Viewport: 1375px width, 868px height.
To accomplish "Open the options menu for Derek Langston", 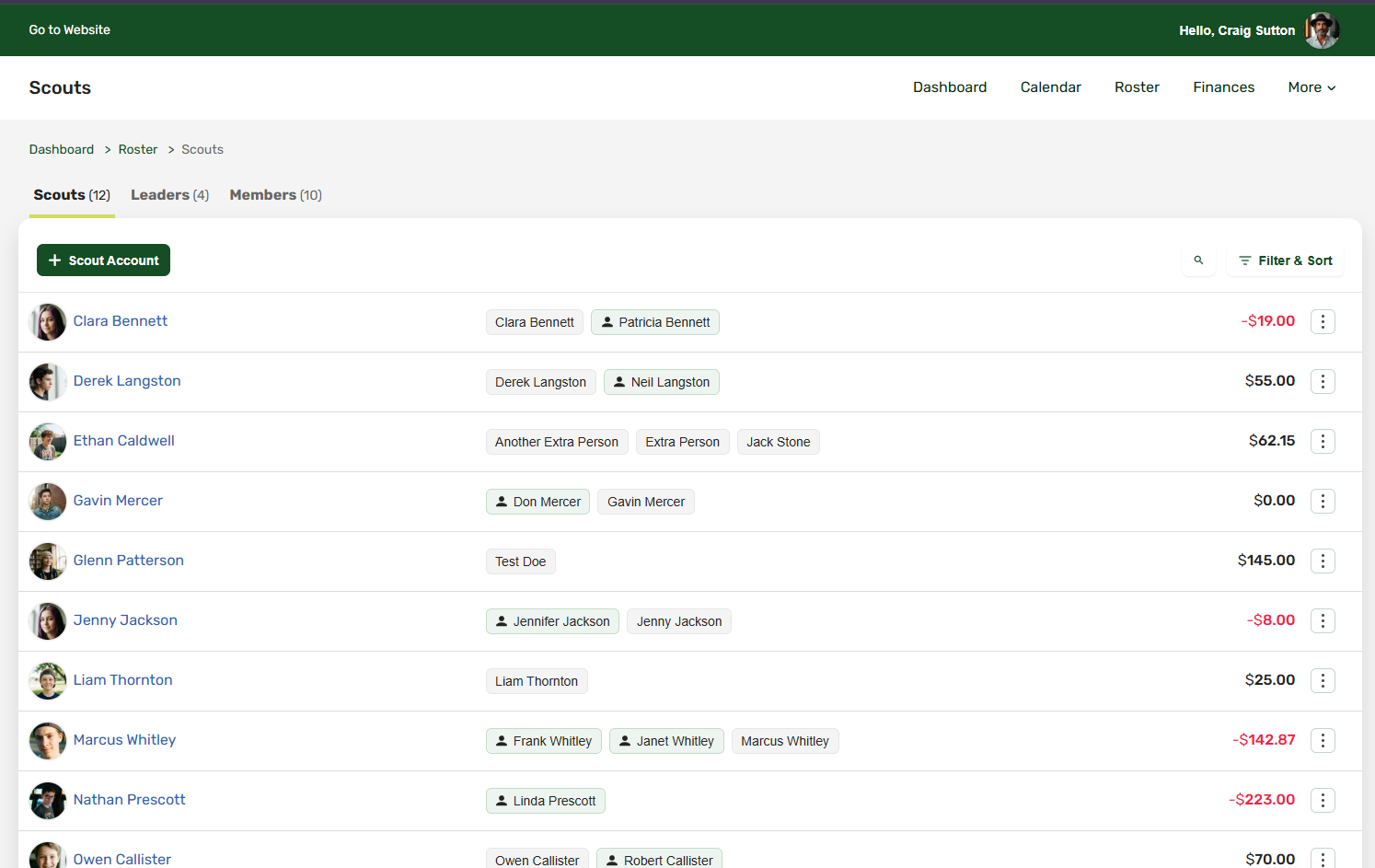I will pos(1323,381).
